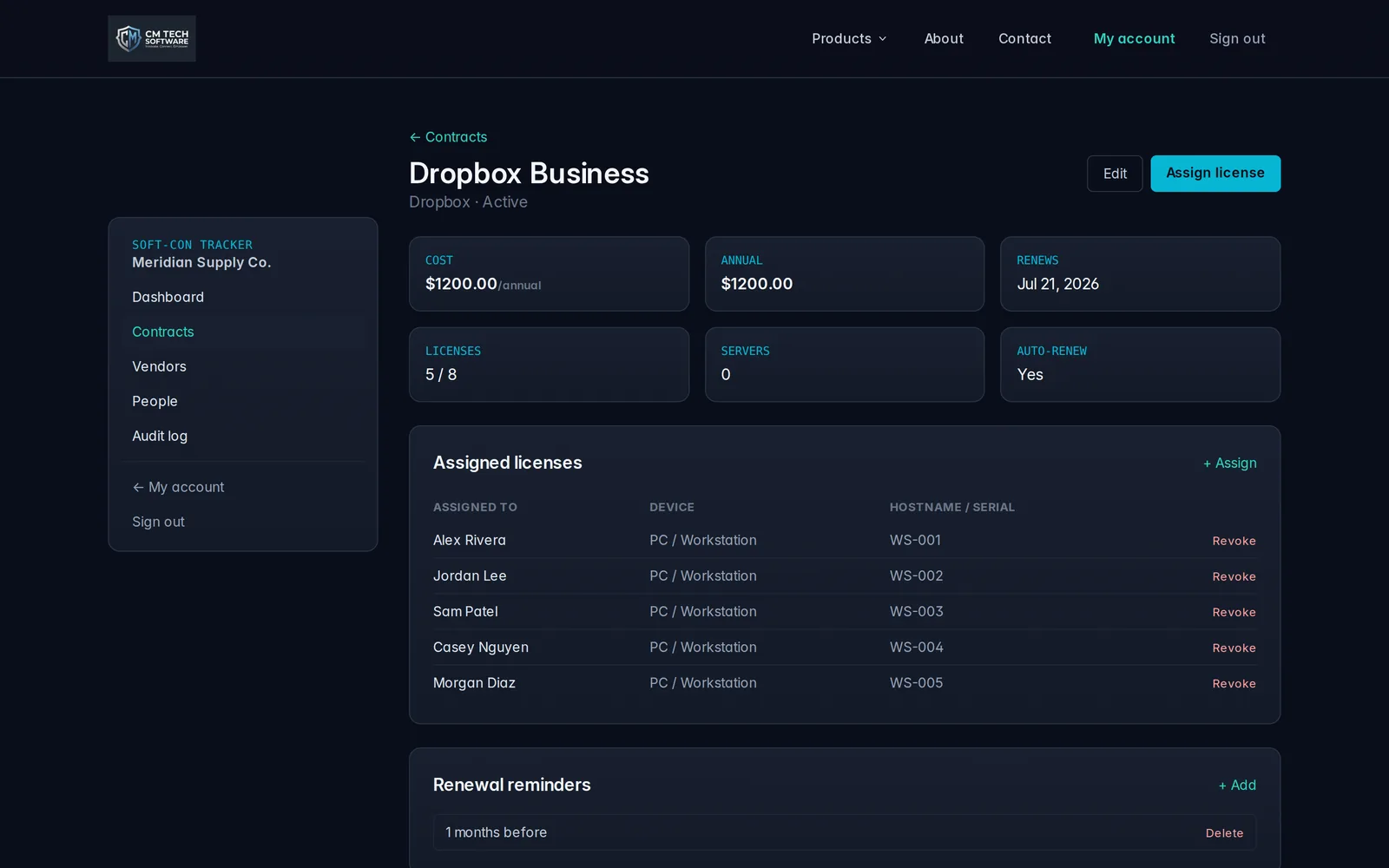Select Vendors in the sidebar
This screenshot has width=1389, height=868.
coord(159,366)
